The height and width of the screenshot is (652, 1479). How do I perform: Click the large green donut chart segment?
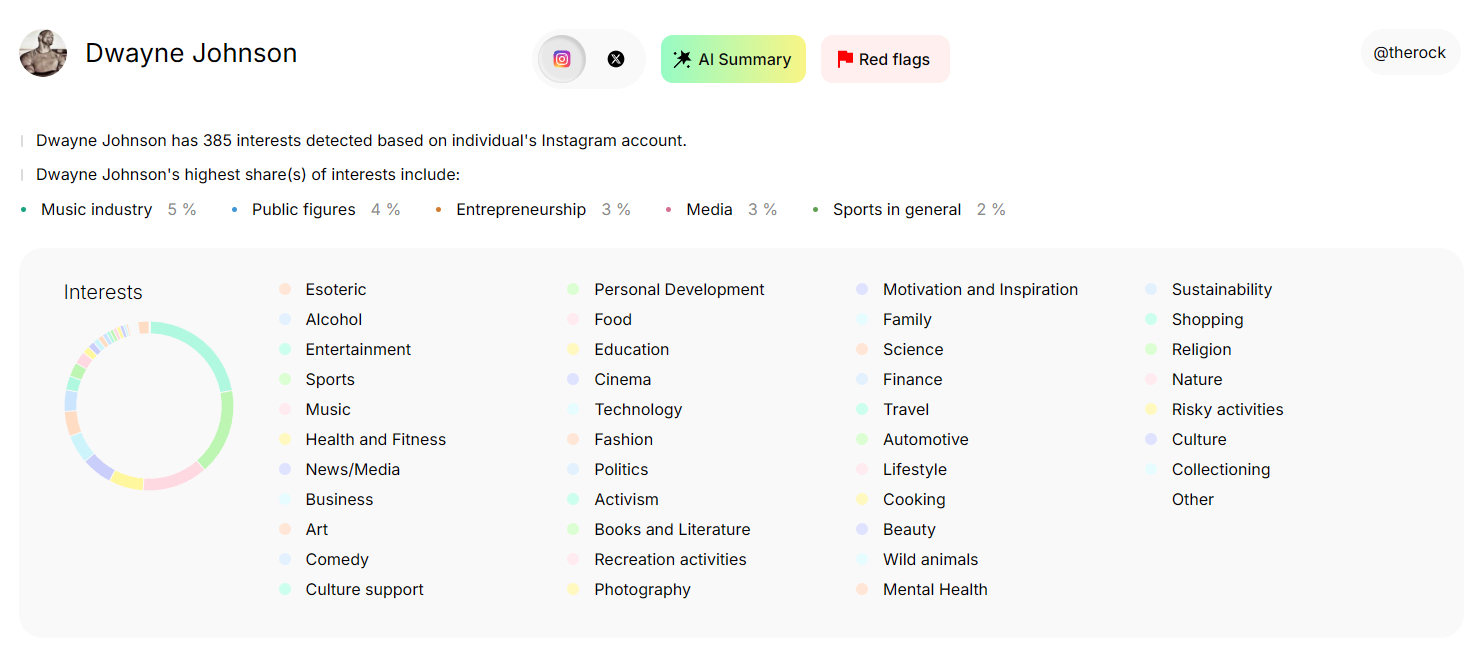[x=222, y=430]
